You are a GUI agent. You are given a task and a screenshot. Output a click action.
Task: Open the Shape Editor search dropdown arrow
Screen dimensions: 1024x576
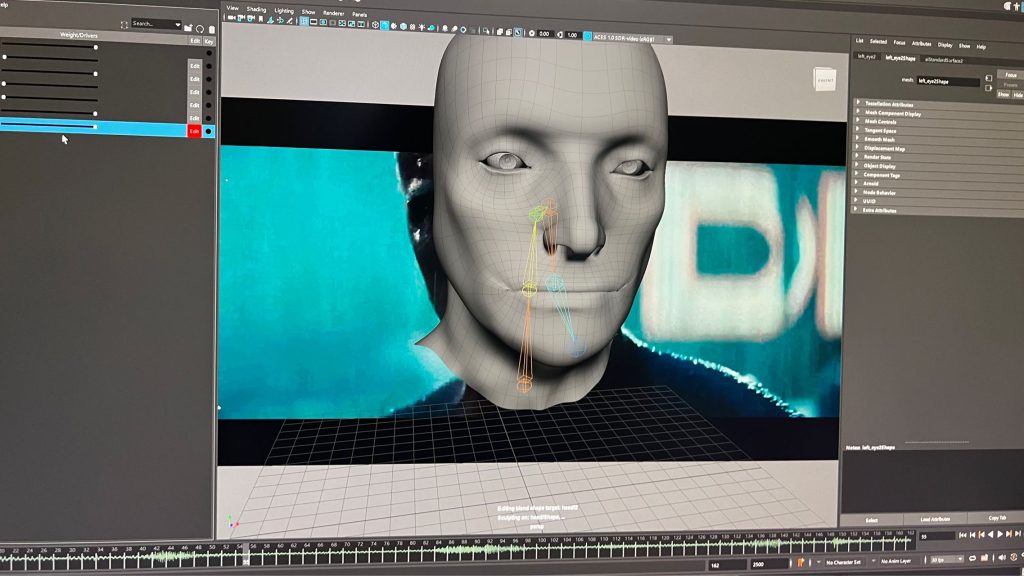pyautogui.click(x=178, y=25)
